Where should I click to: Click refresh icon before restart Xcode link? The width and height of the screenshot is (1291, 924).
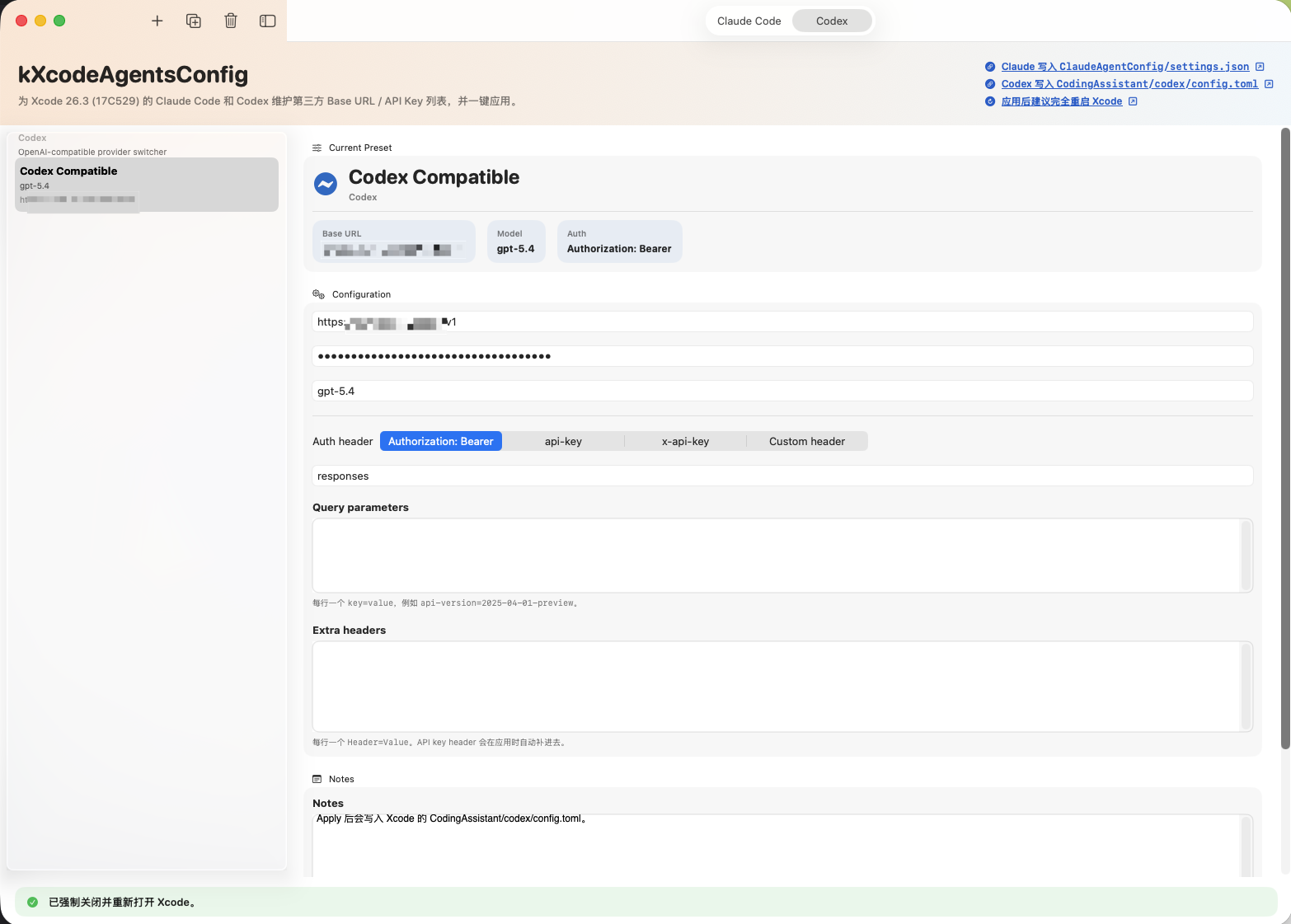pyautogui.click(x=990, y=101)
